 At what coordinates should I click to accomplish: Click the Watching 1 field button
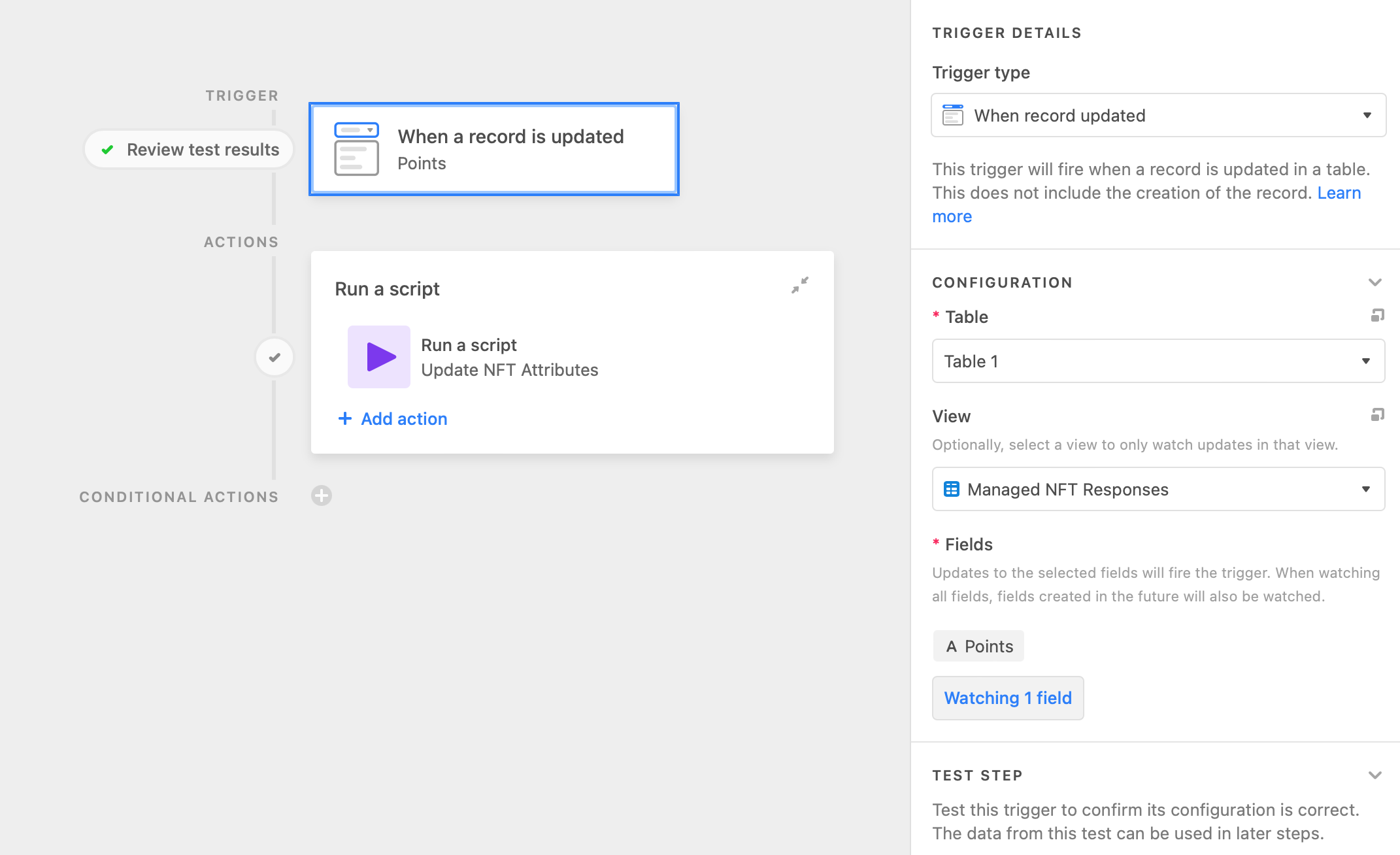click(1007, 698)
